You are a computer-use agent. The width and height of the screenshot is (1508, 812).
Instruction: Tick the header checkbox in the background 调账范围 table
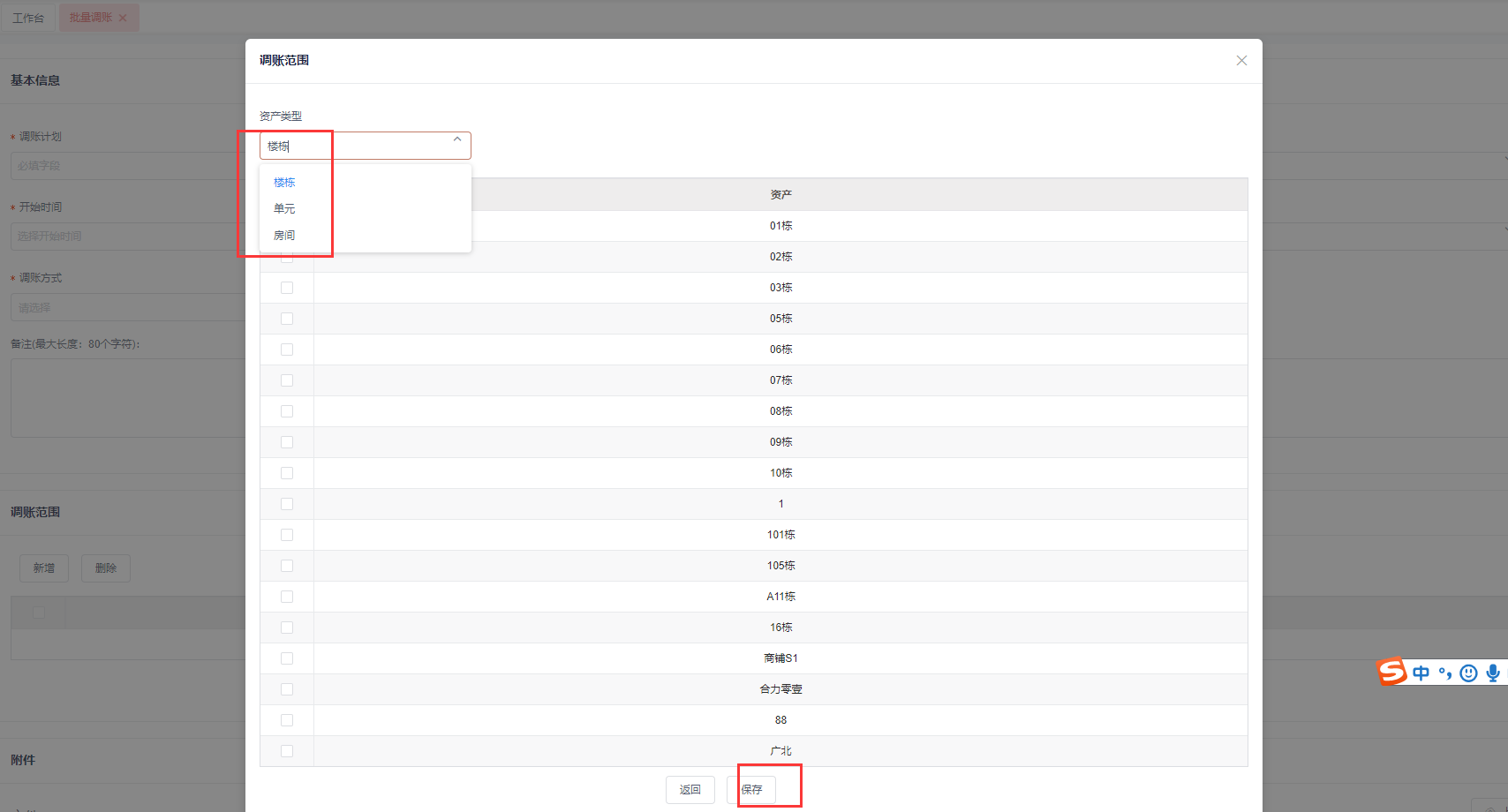point(39,613)
